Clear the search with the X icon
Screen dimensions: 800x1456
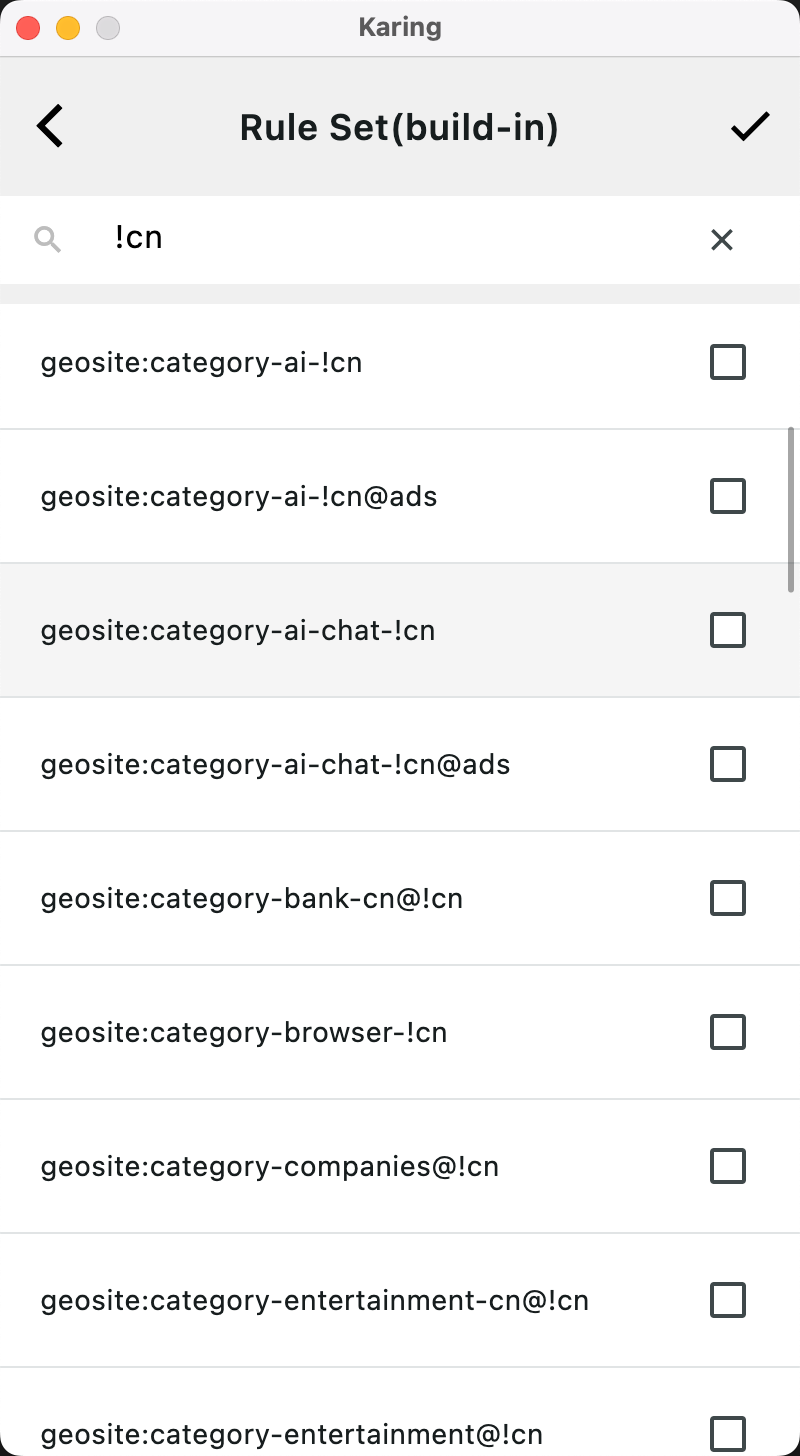(722, 239)
